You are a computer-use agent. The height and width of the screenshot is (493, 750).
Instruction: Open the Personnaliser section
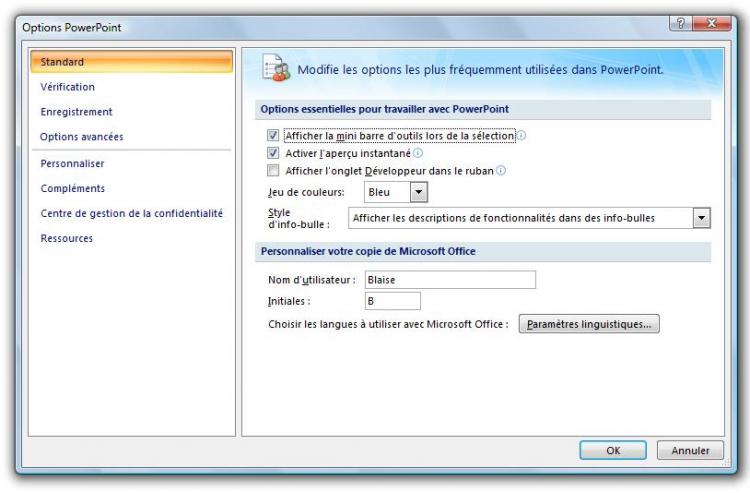[72, 163]
